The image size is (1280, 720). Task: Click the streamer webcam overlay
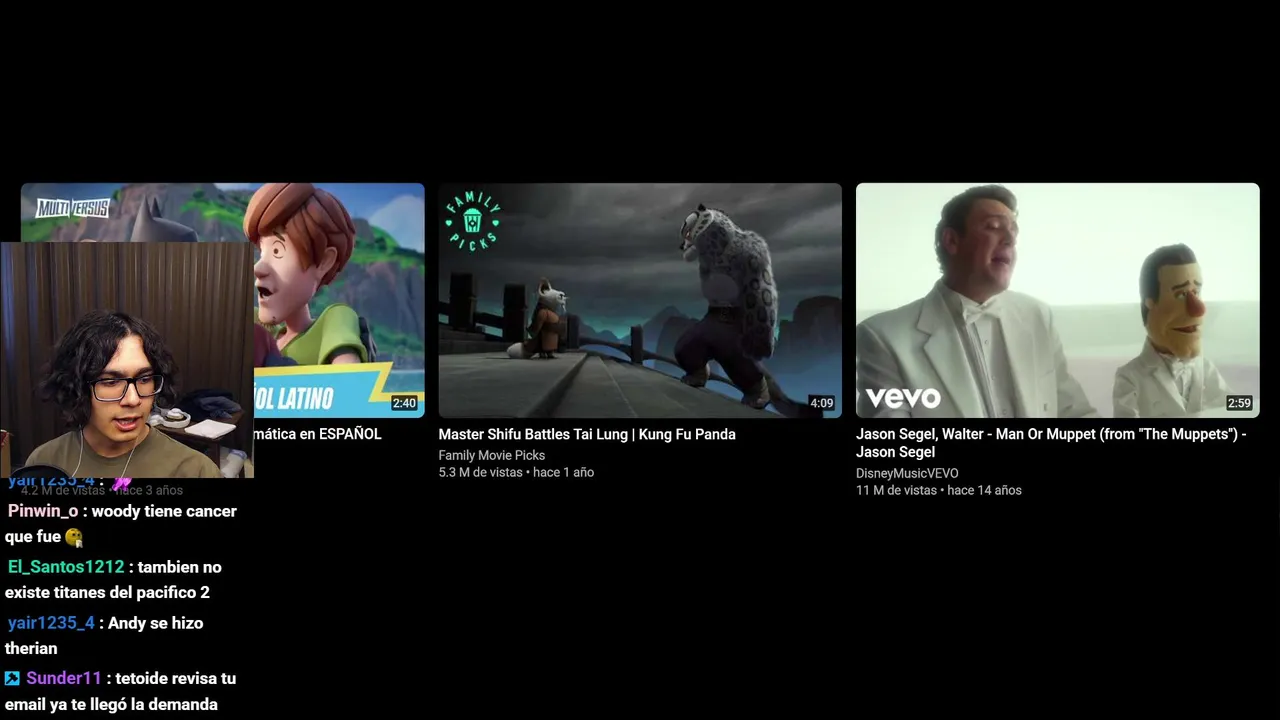point(127,360)
